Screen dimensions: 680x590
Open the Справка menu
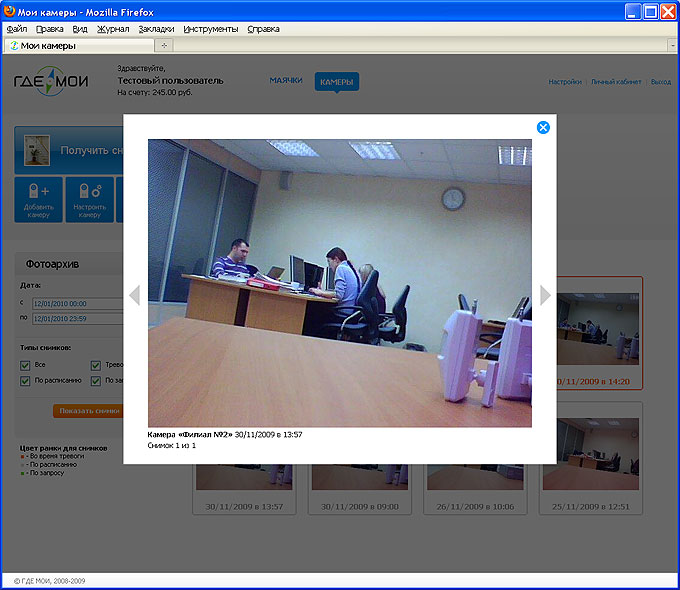pyautogui.click(x=263, y=29)
